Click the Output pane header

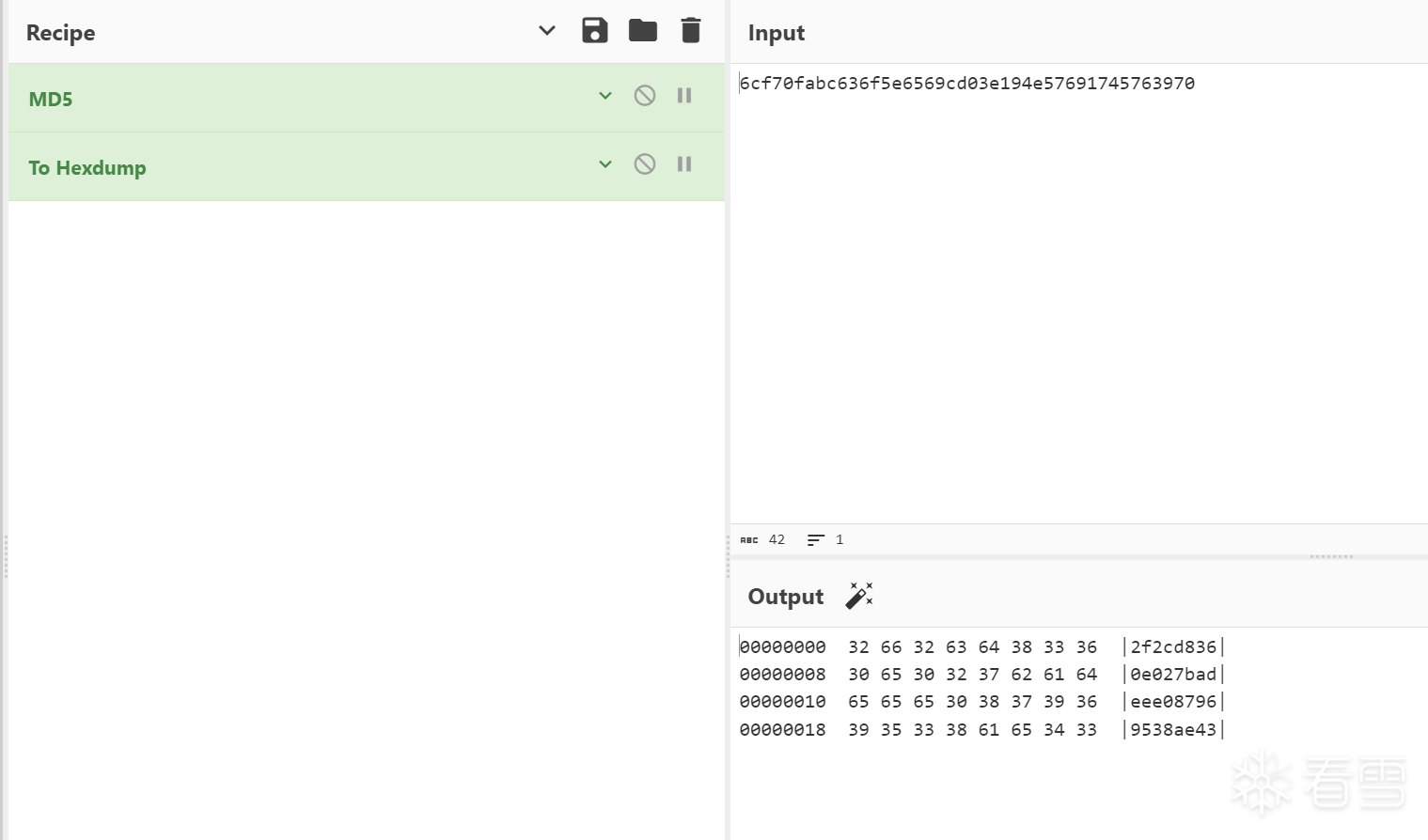pos(786,597)
